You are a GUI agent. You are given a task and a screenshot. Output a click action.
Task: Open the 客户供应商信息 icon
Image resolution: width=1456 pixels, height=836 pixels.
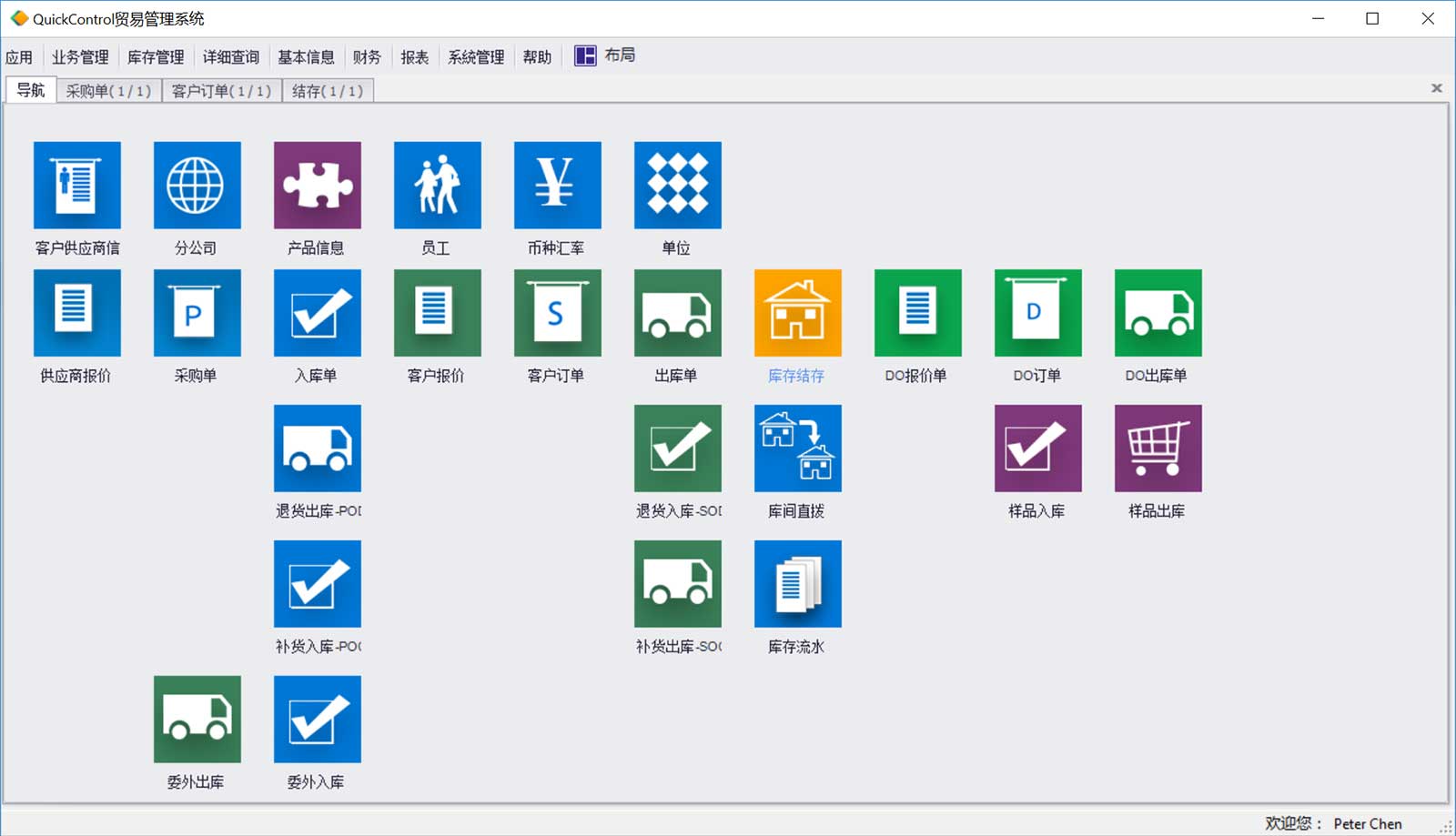click(77, 186)
